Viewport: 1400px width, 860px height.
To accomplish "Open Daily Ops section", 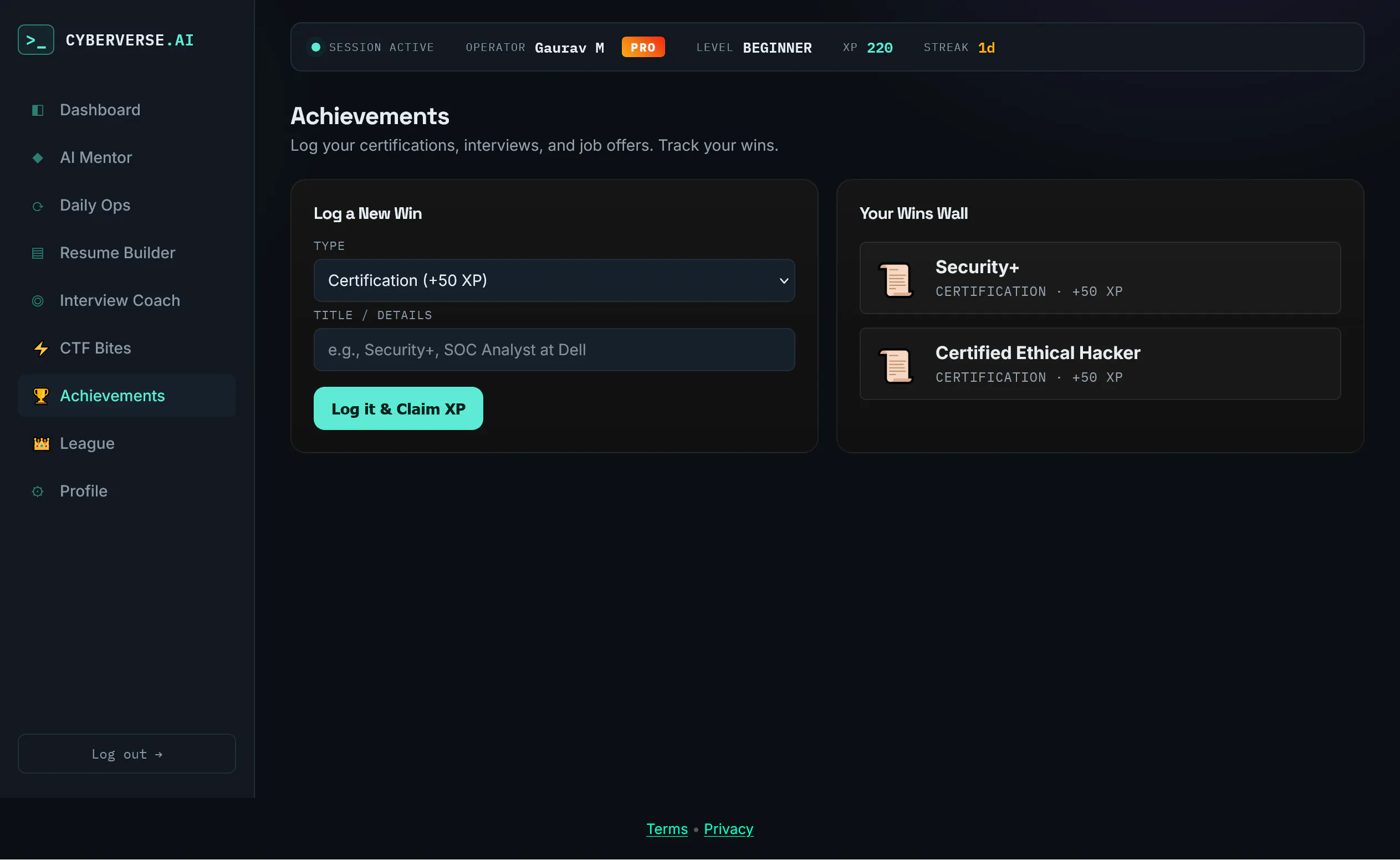I will click(x=127, y=206).
